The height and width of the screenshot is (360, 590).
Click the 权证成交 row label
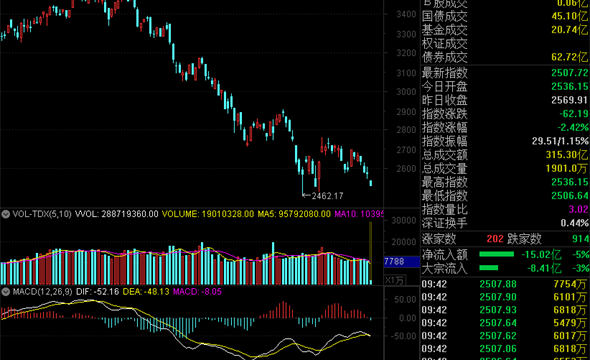pyautogui.click(x=444, y=44)
